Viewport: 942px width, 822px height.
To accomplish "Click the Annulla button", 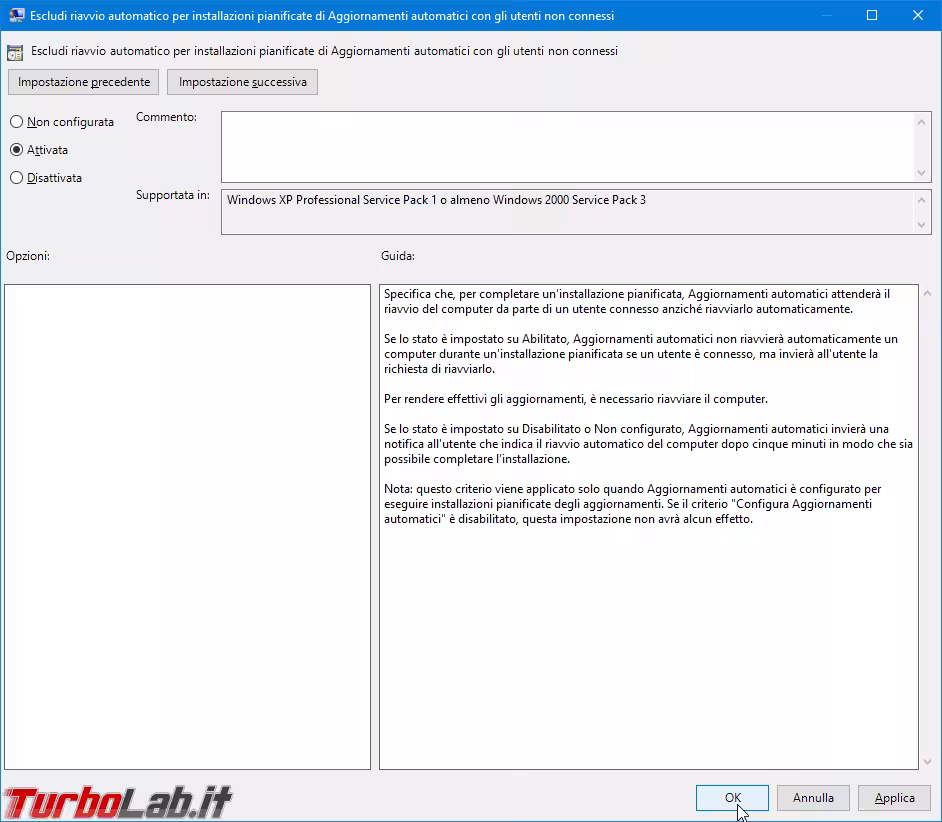I will click(x=812, y=798).
